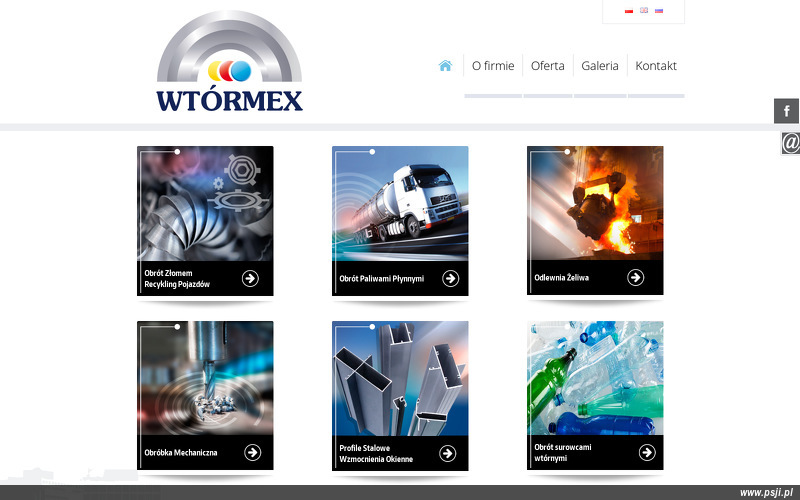Open Odlewnia Żeliwa link
This screenshot has height=500, width=800.
click(x=561, y=278)
